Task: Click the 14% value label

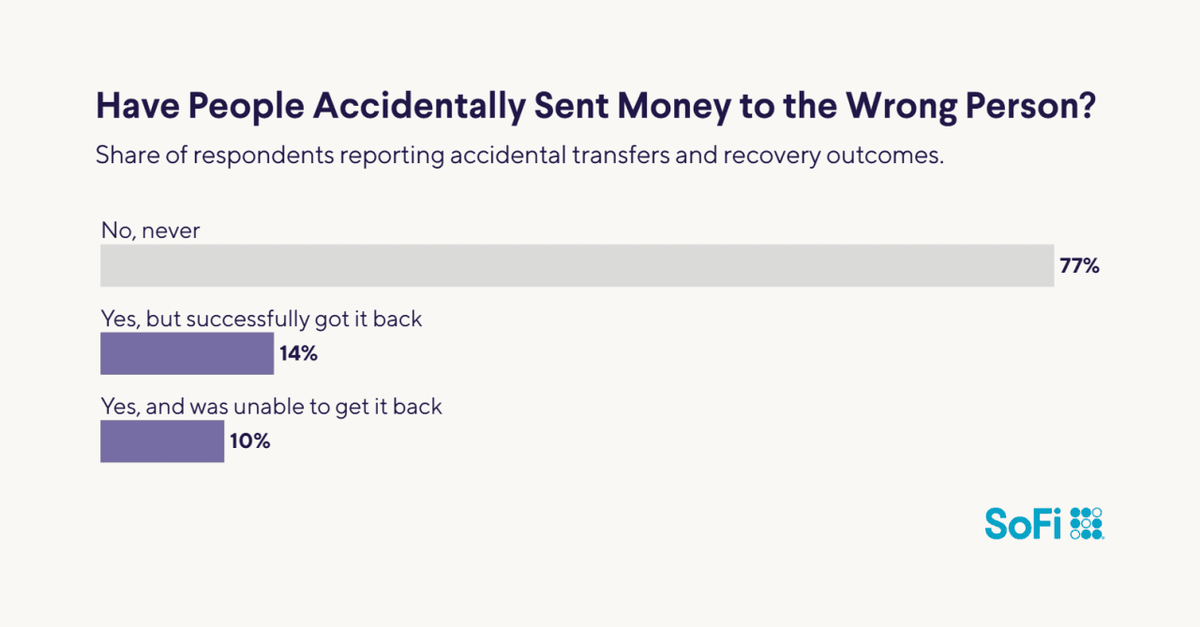Action: pyautogui.click(x=299, y=354)
